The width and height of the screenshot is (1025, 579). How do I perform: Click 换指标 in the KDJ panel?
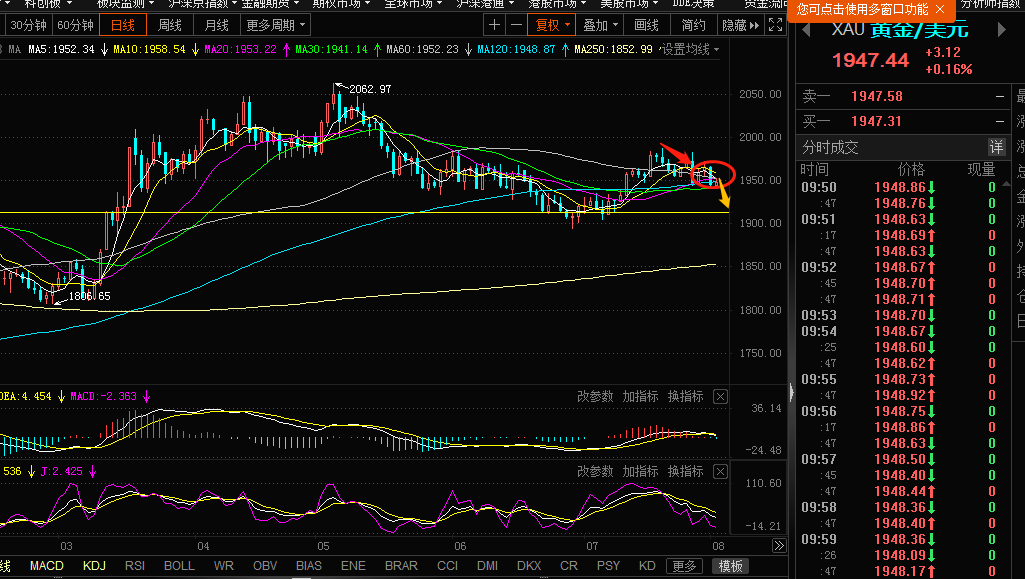pyautogui.click(x=685, y=471)
